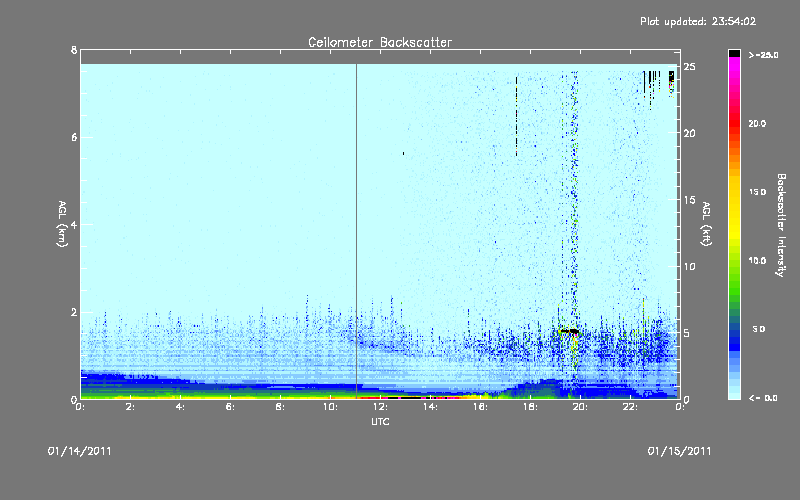Select the "01/15/2011" end date label

[x=679, y=451]
